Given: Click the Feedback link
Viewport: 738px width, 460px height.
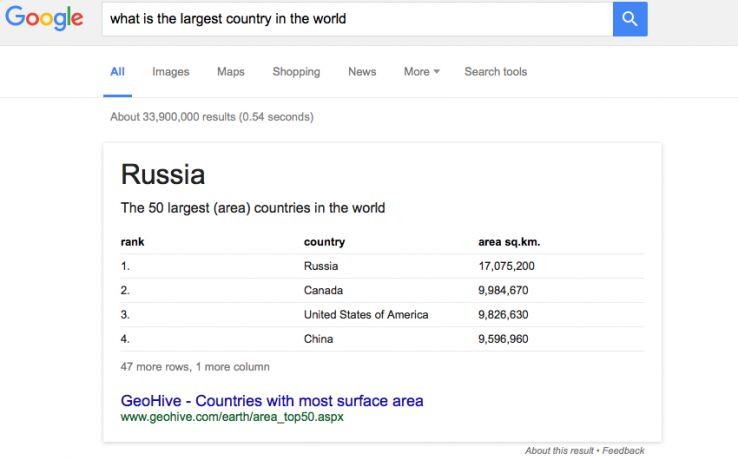Looking at the screenshot, I should 623,451.
